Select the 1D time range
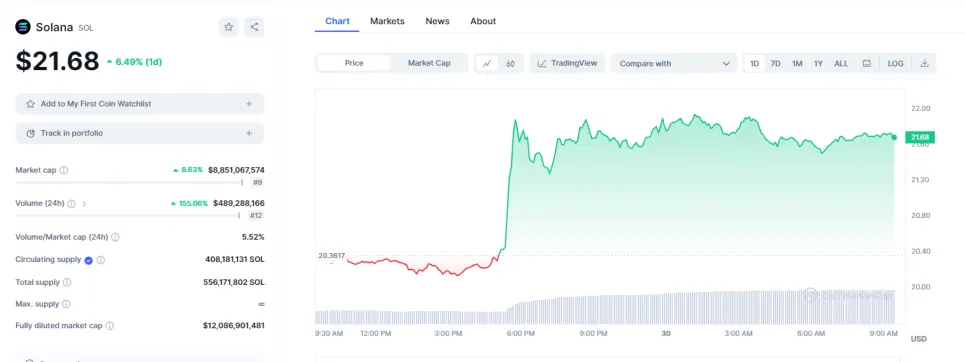This screenshot has width=966, height=362. 754,63
